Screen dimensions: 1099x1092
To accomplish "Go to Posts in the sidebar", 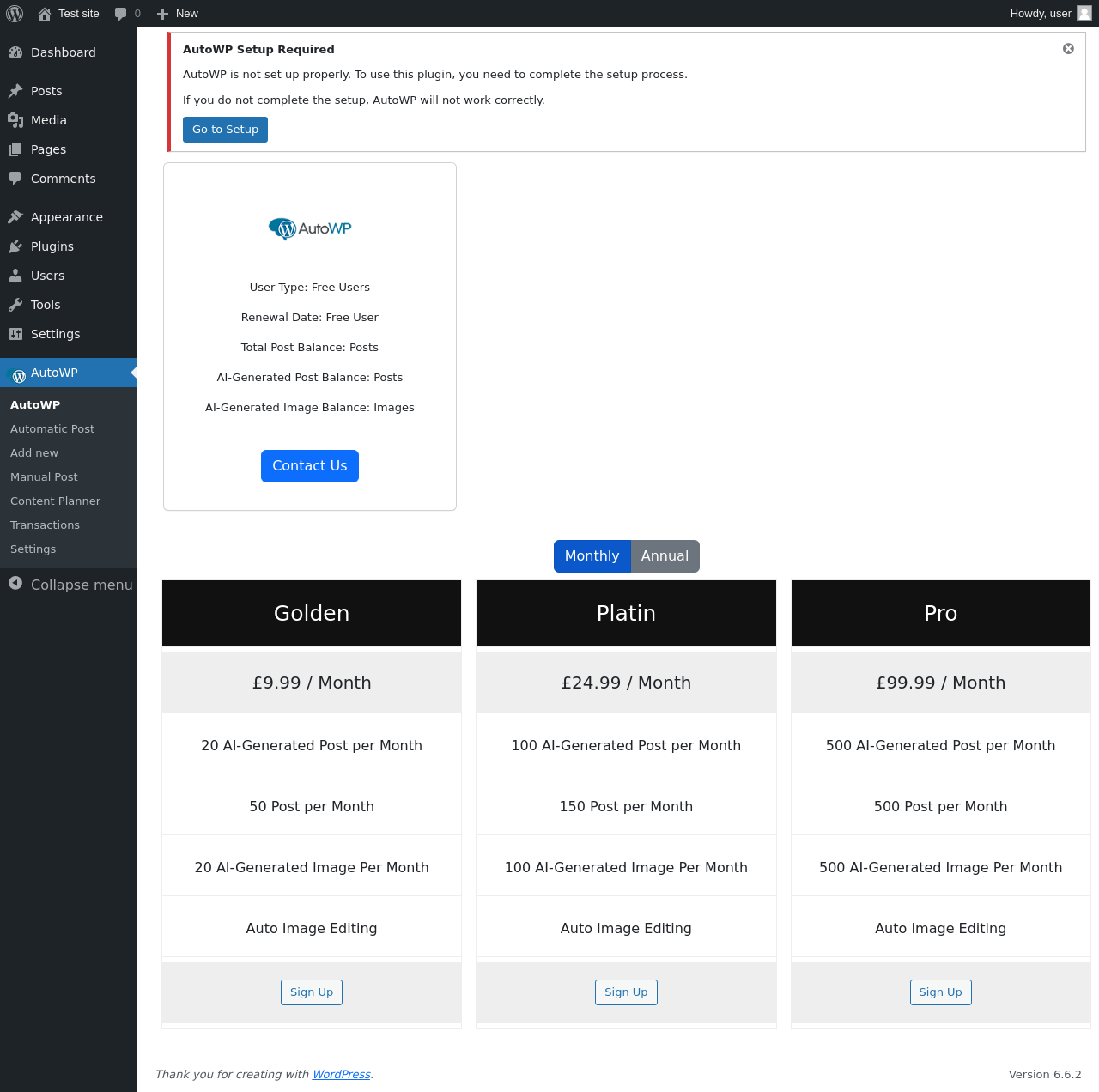I will (69, 91).
